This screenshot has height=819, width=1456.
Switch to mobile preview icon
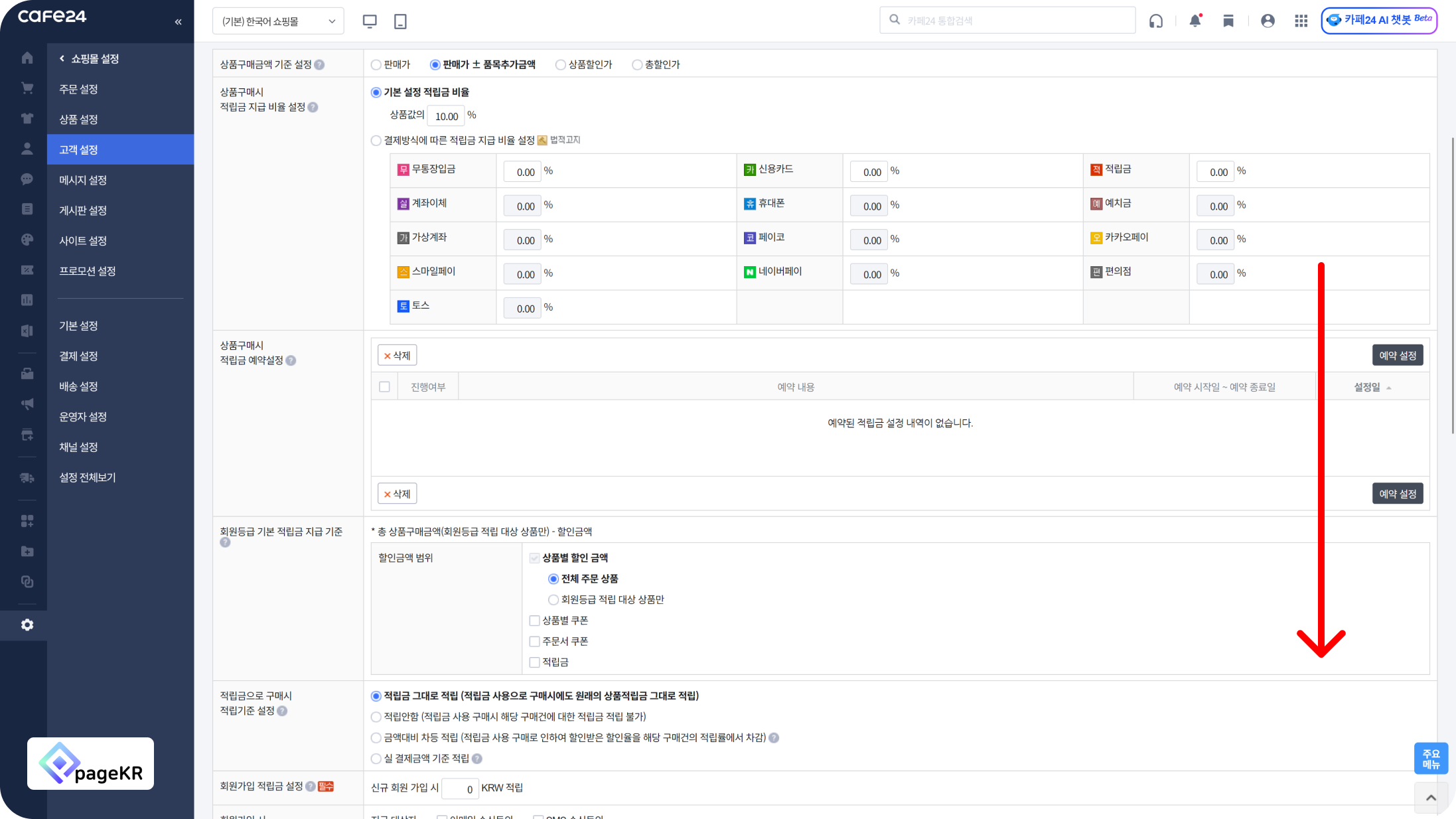(400, 21)
